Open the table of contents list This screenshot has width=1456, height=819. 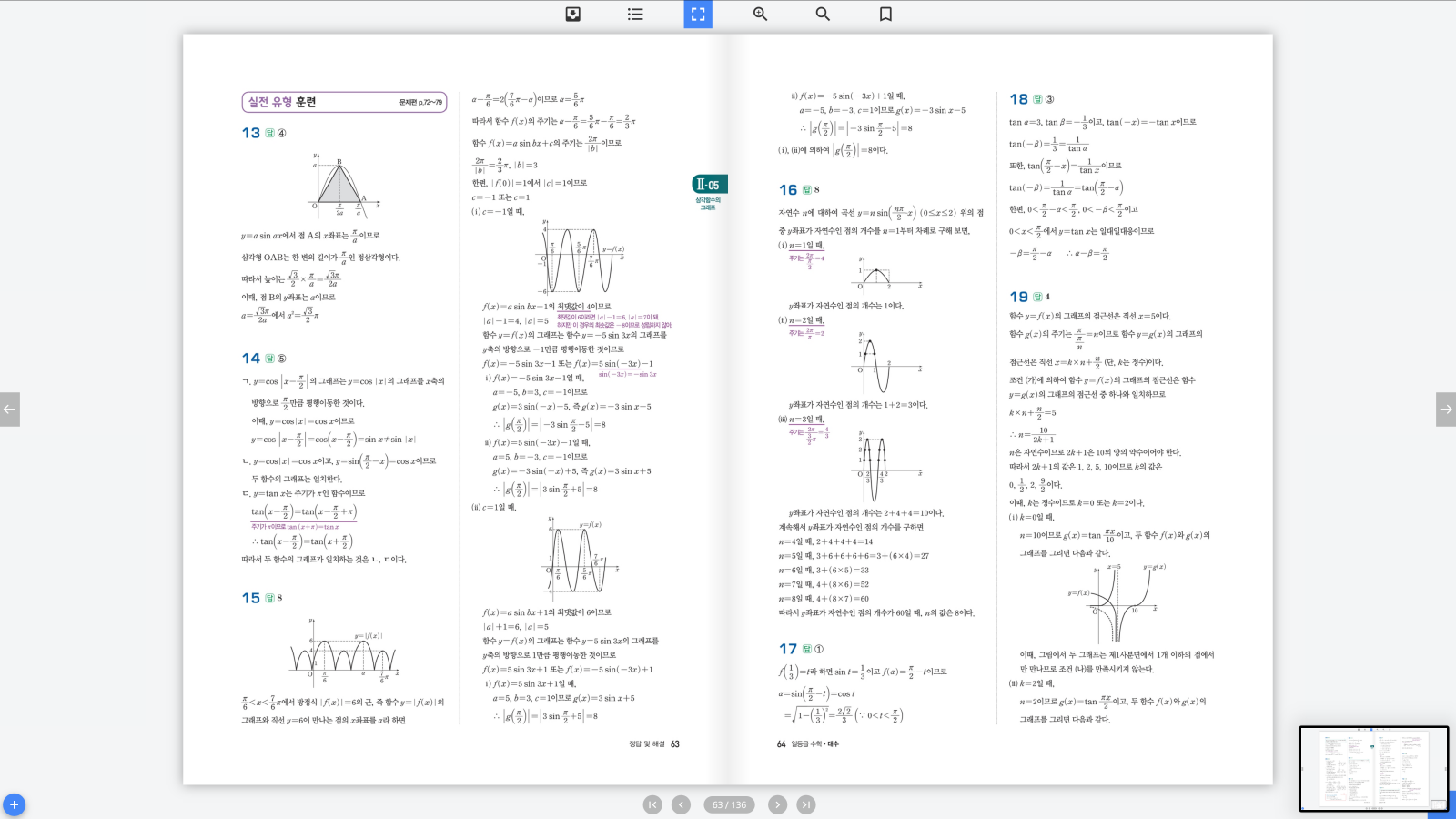point(635,14)
